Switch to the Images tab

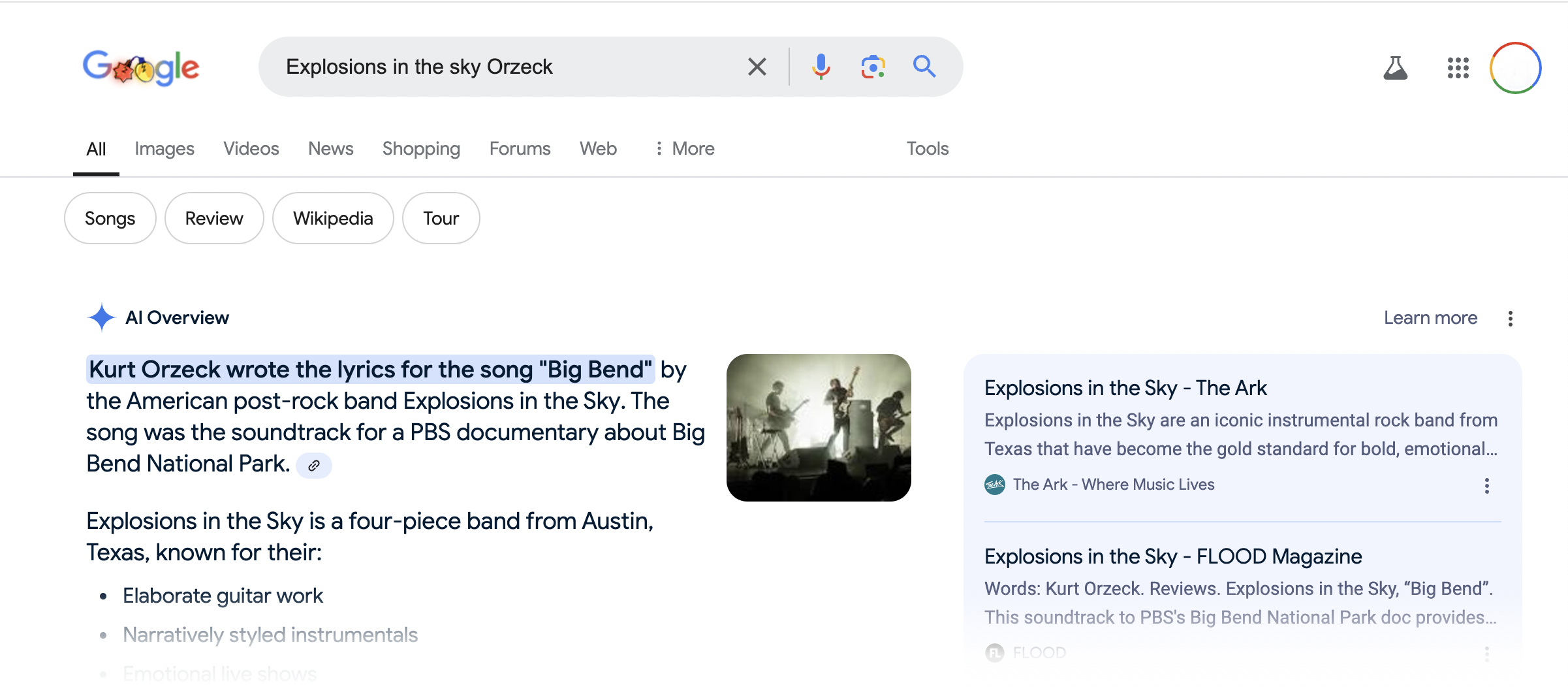pos(165,149)
